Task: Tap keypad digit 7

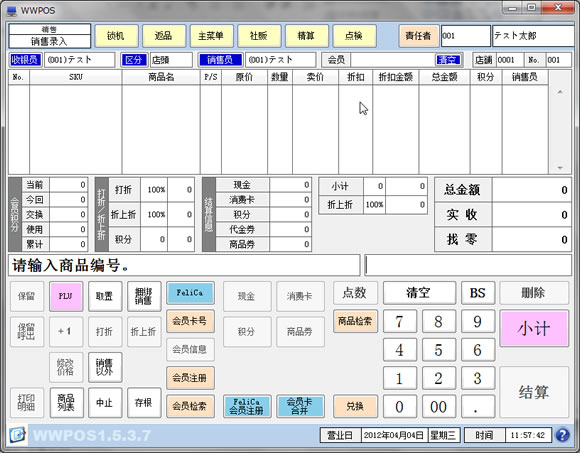Action: (399, 321)
